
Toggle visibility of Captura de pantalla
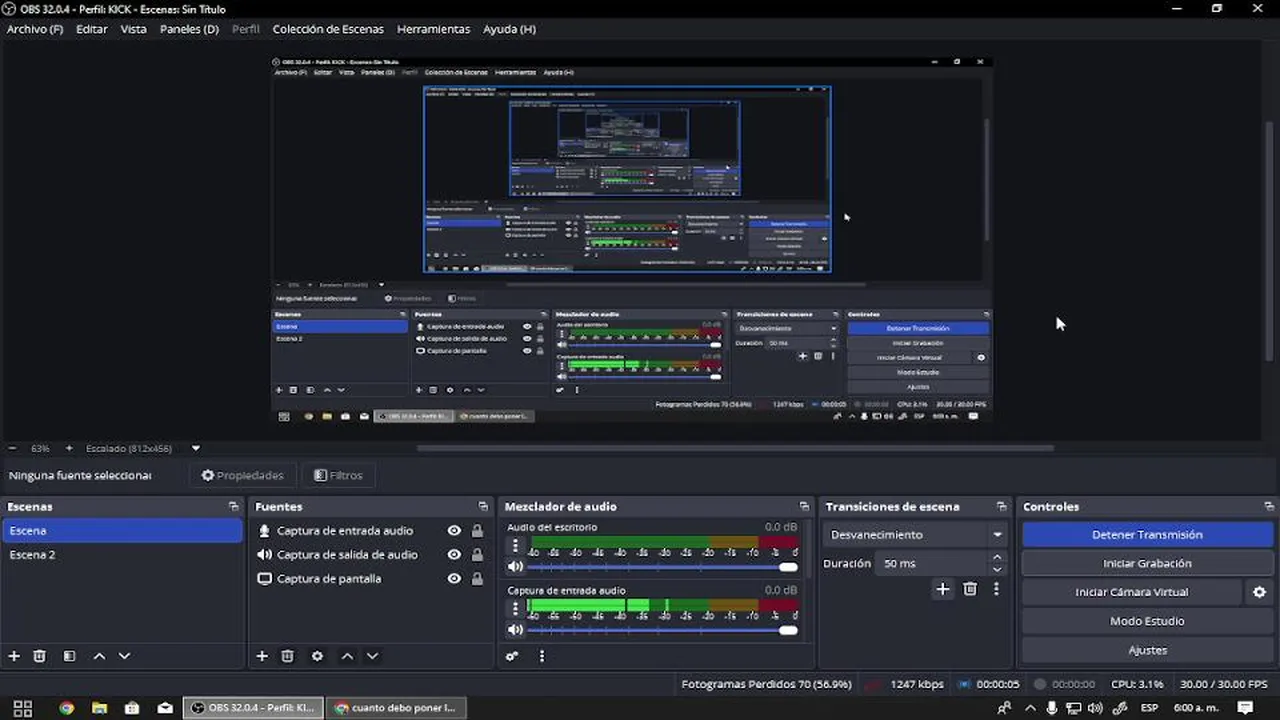(454, 579)
